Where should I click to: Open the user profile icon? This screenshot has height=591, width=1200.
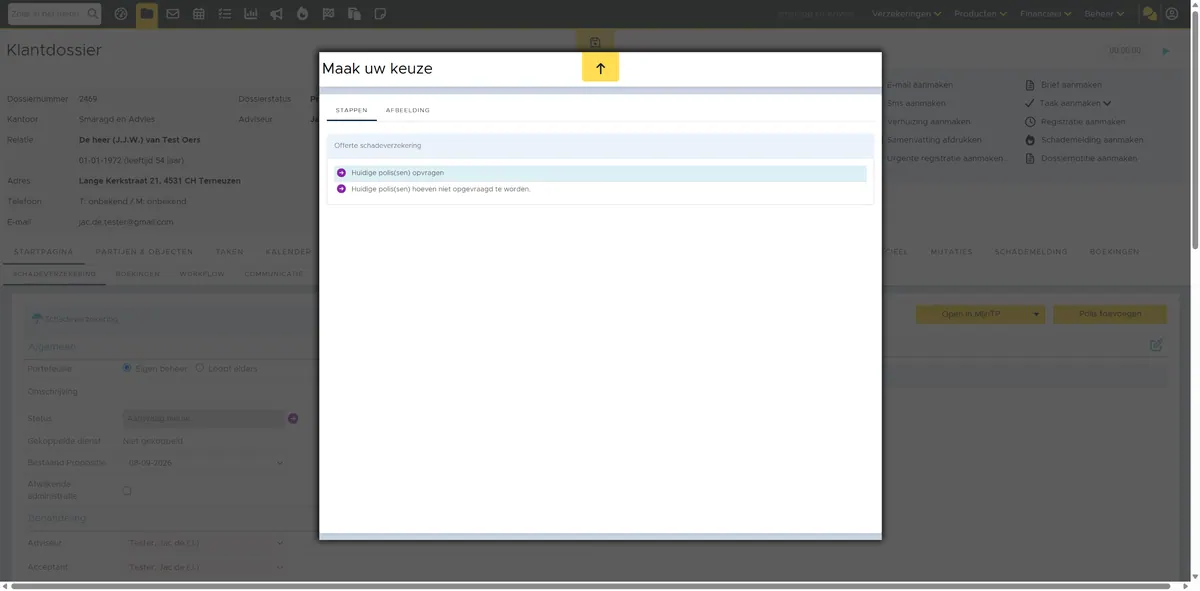point(1172,14)
